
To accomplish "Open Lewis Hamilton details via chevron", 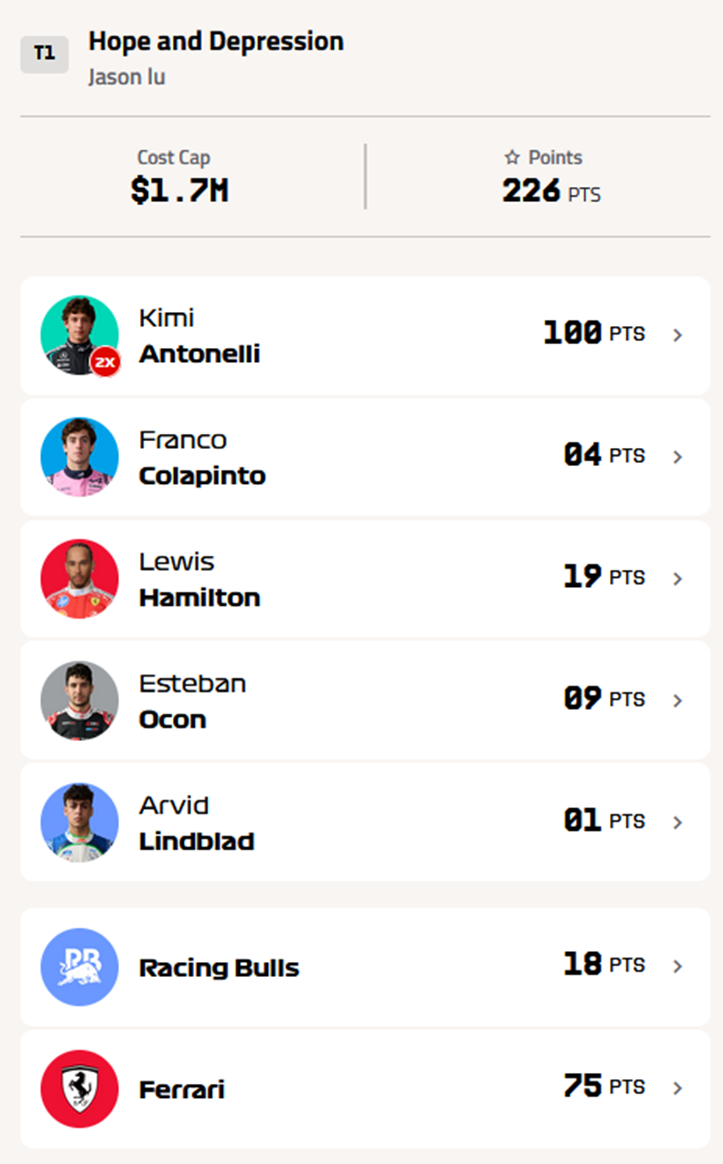I will [678, 579].
